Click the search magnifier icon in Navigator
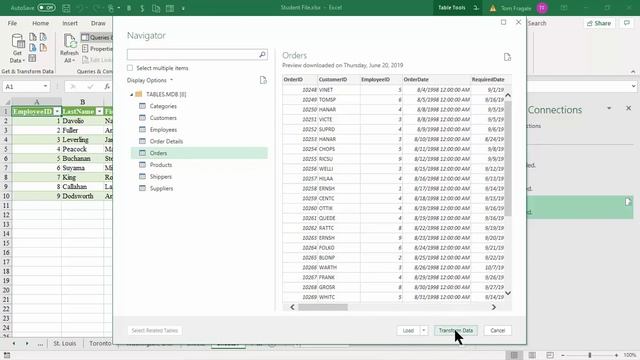The height and width of the screenshot is (360, 640). tap(262, 54)
